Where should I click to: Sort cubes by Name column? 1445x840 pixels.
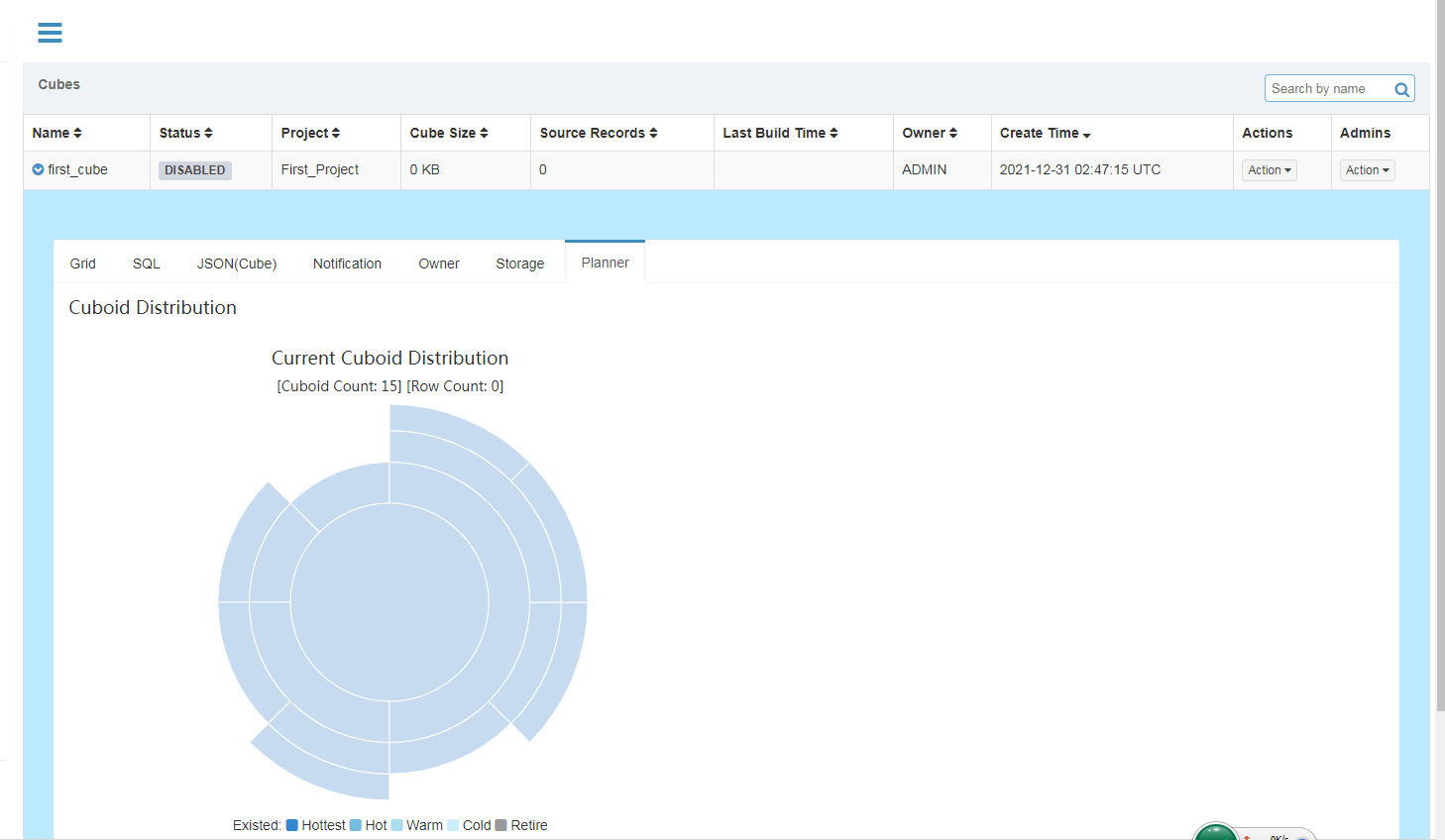point(56,133)
